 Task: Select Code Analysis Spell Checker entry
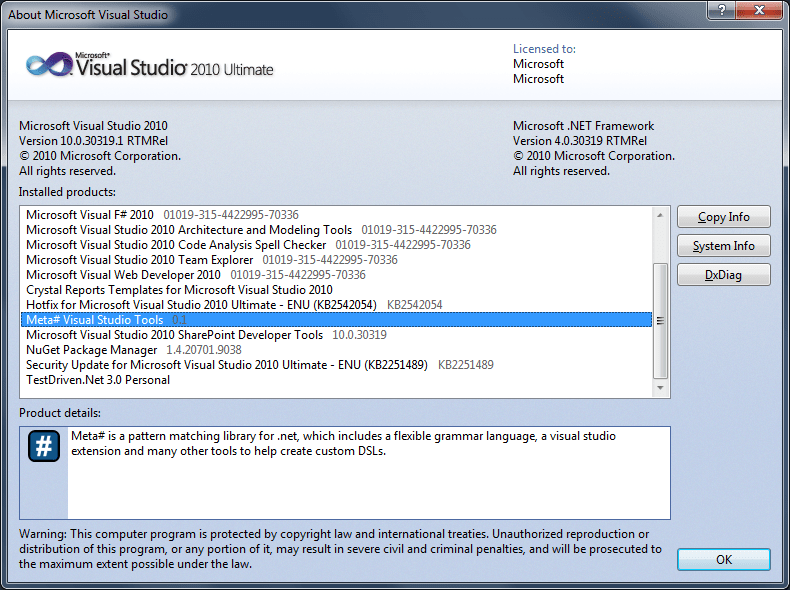tap(336, 245)
